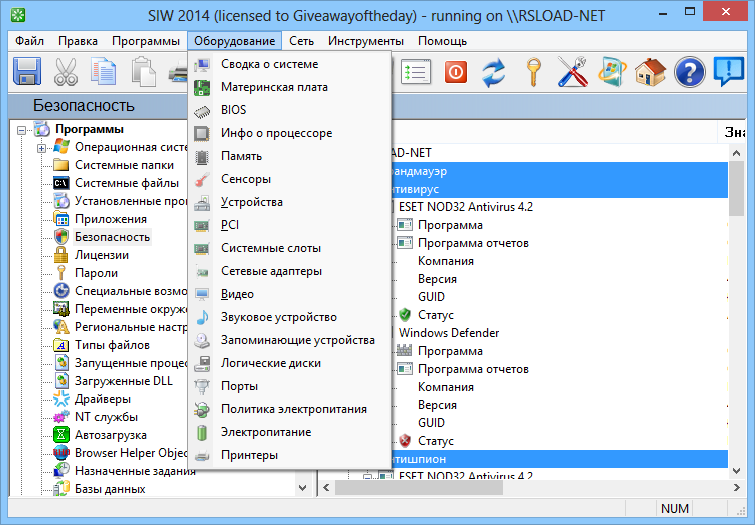The image size is (755, 525).
Task: Click the SIW application icon in title bar
Action: pyautogui.click(x=18, y=15)
